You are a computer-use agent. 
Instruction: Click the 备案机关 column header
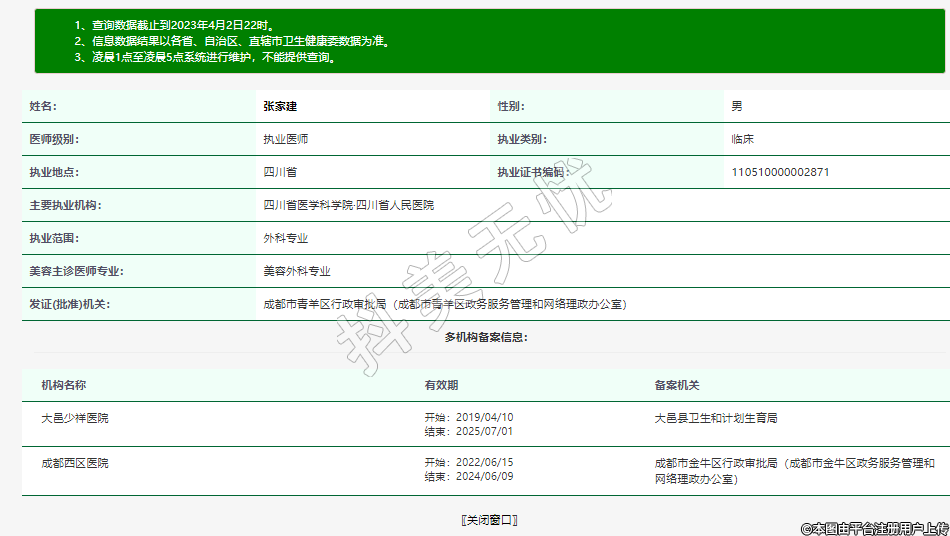(677, 385)
